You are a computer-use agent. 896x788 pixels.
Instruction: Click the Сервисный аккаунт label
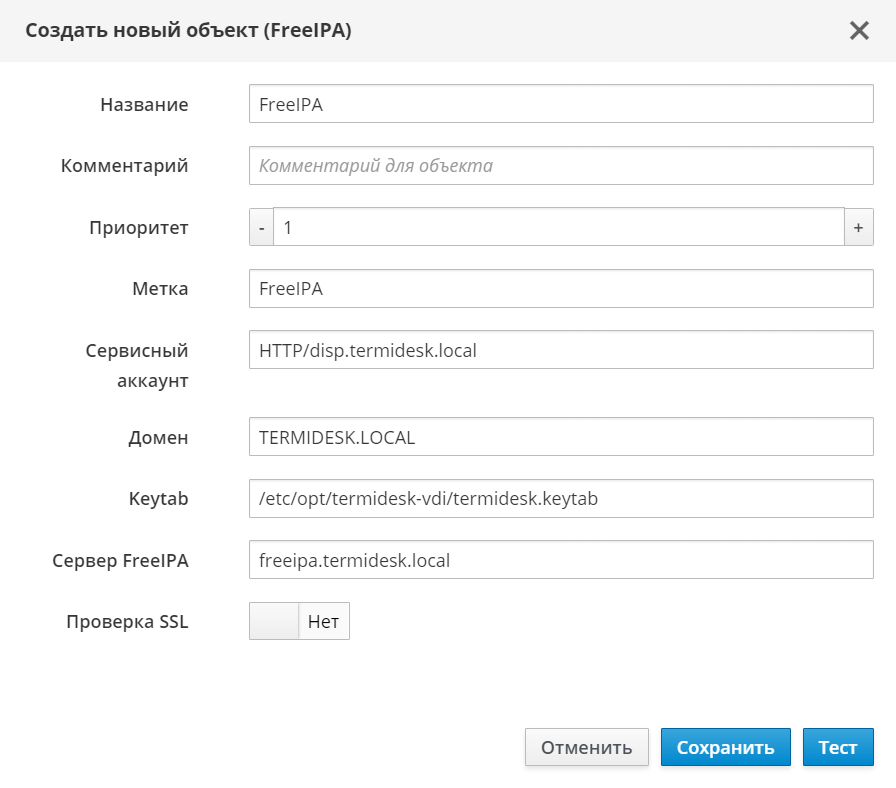[137, 365]
